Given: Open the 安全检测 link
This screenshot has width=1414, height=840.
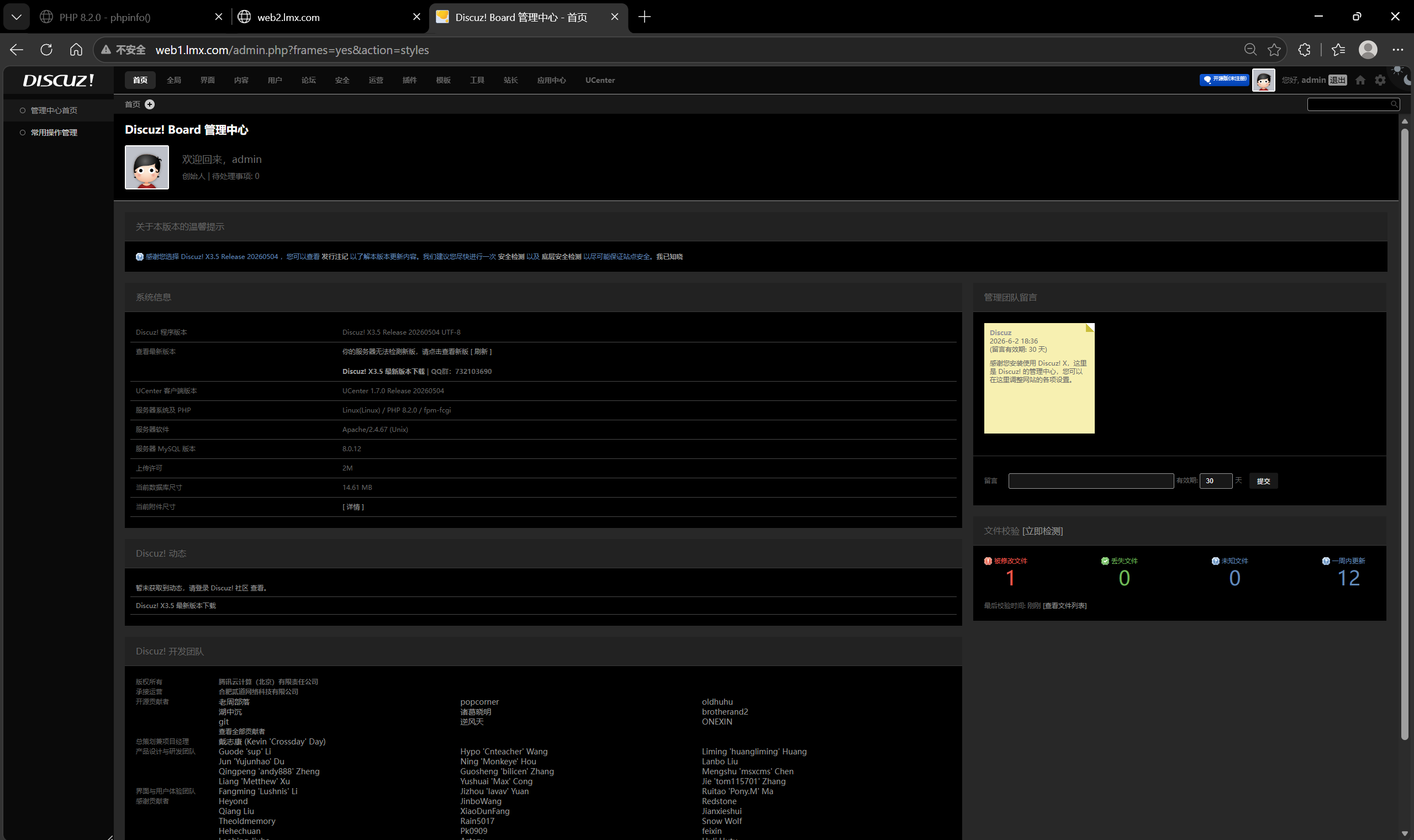Looking at the screenshot, I should point(511,256).
